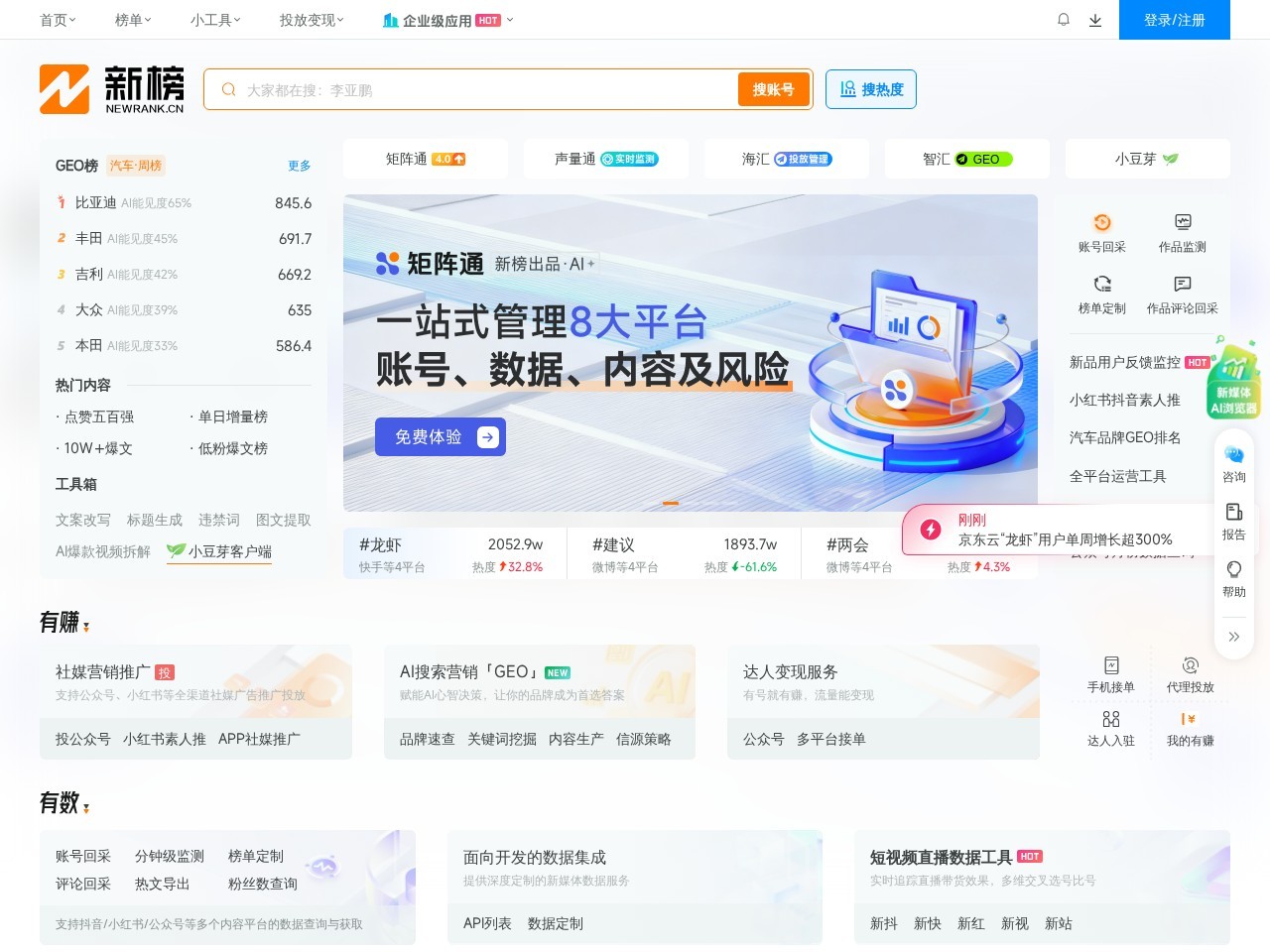
Task: Click the 免费体验 button on banner
Action: [440, 436]
